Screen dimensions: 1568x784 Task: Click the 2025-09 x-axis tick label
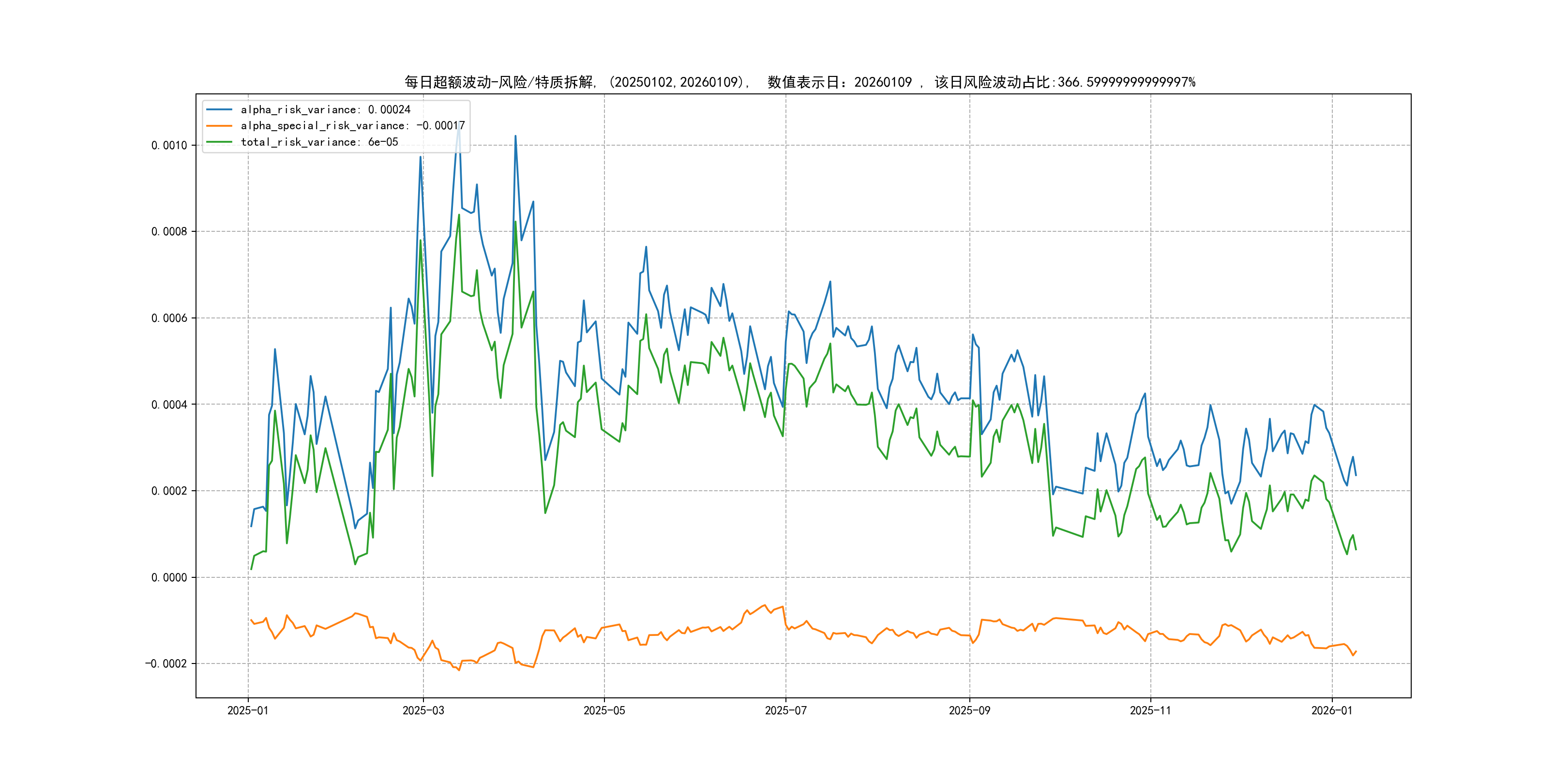click(x=969, y=710)
